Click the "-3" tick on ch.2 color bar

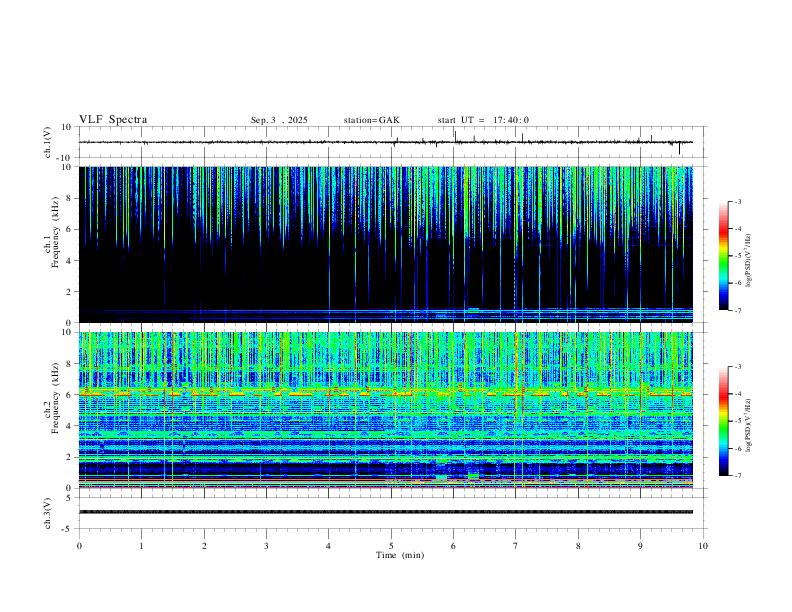[737, 367]
